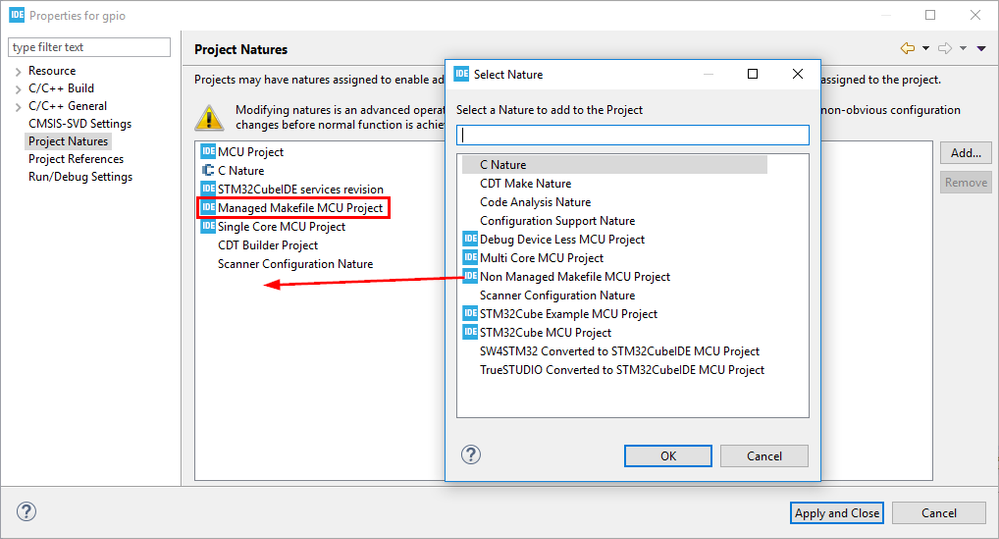Click IDE icon beside STM32Cube Example MCU Project
Image resolution: width=999 pixels, height=539 pixels.
pyautogui.click(x=470, y=313)
